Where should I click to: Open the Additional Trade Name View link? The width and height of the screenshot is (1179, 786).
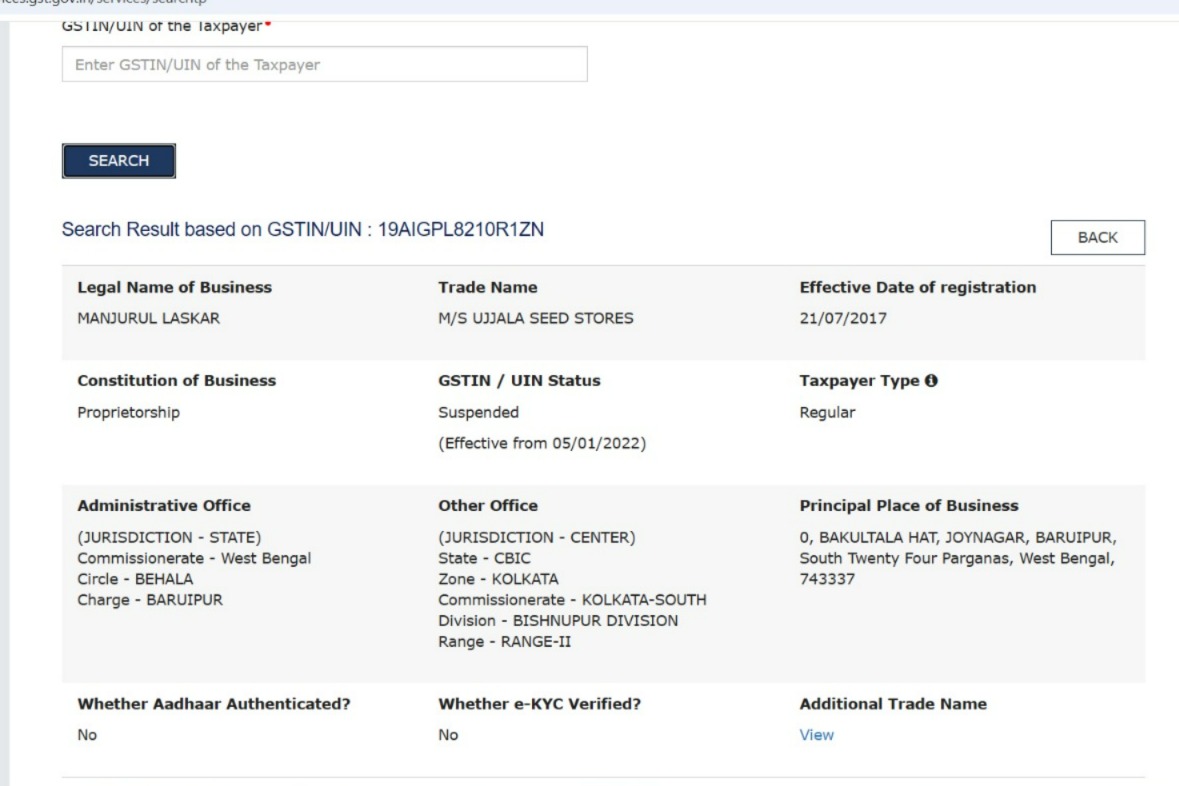[816, 735]
